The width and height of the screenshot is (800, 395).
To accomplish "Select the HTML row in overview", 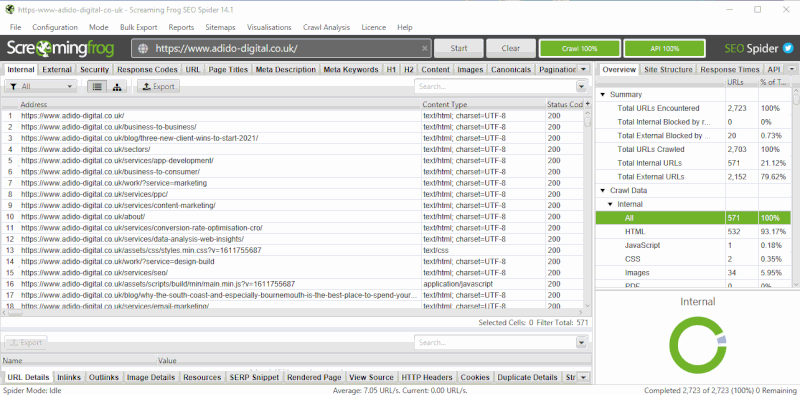I will pyautogui.click(x=693, y=232).
